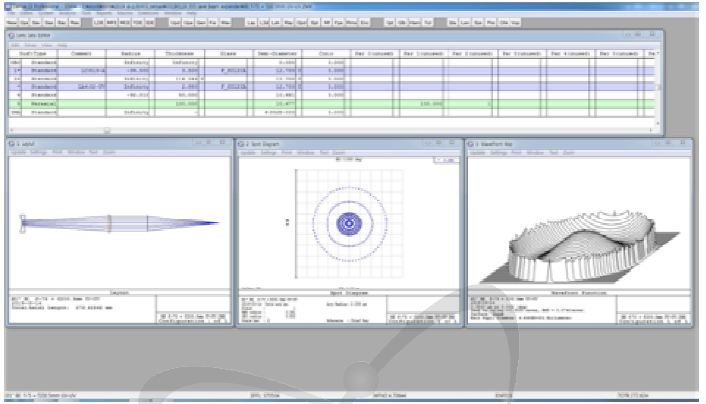This screenshot has height=404, width=706.
Task: Click the Spt (Spot Diagram) toolbar button
Action: 314,22
